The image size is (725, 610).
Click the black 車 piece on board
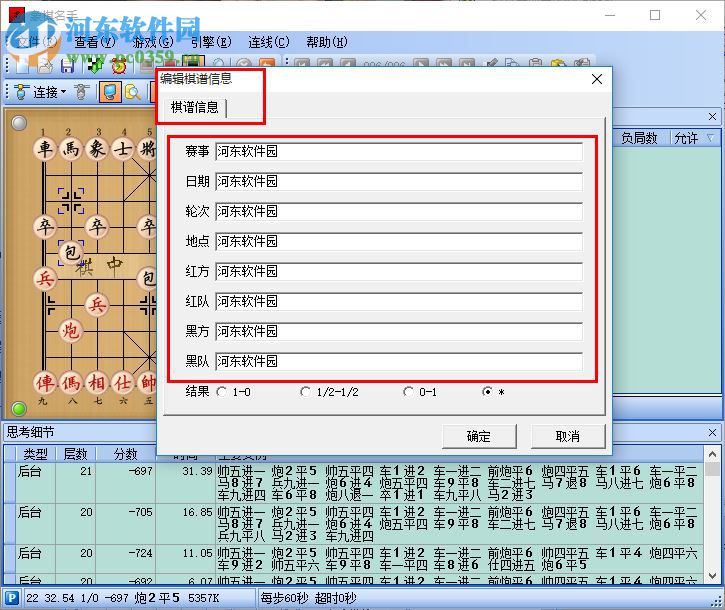coord(45,149)
